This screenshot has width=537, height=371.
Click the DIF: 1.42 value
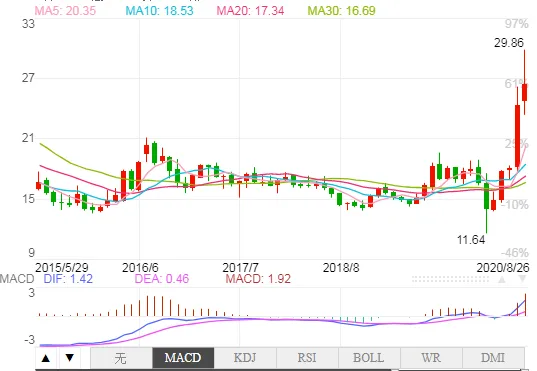tap(68, 279)
